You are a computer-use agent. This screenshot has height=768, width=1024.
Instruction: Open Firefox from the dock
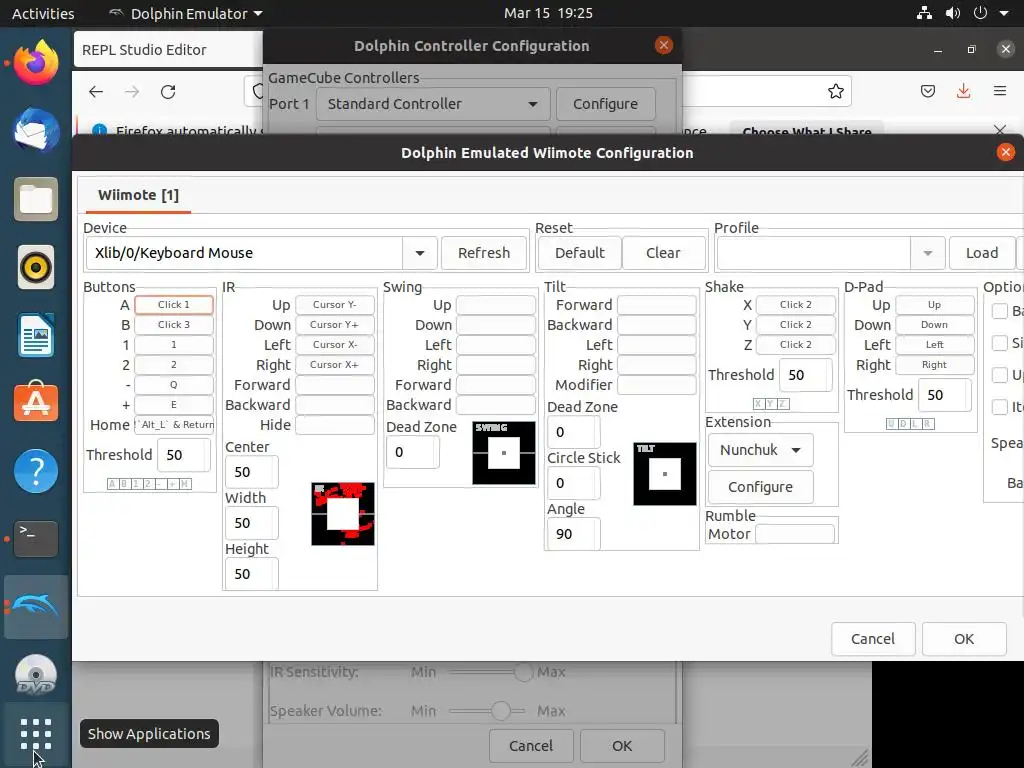[36, 62]
